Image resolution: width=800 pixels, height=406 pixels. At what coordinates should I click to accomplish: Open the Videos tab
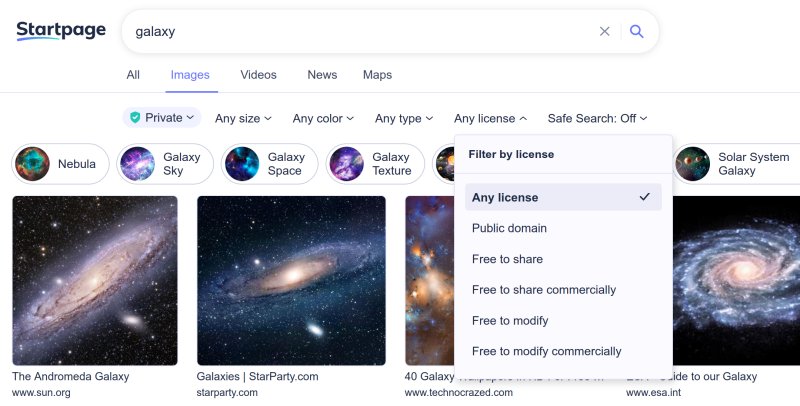[x=258, y=75]
